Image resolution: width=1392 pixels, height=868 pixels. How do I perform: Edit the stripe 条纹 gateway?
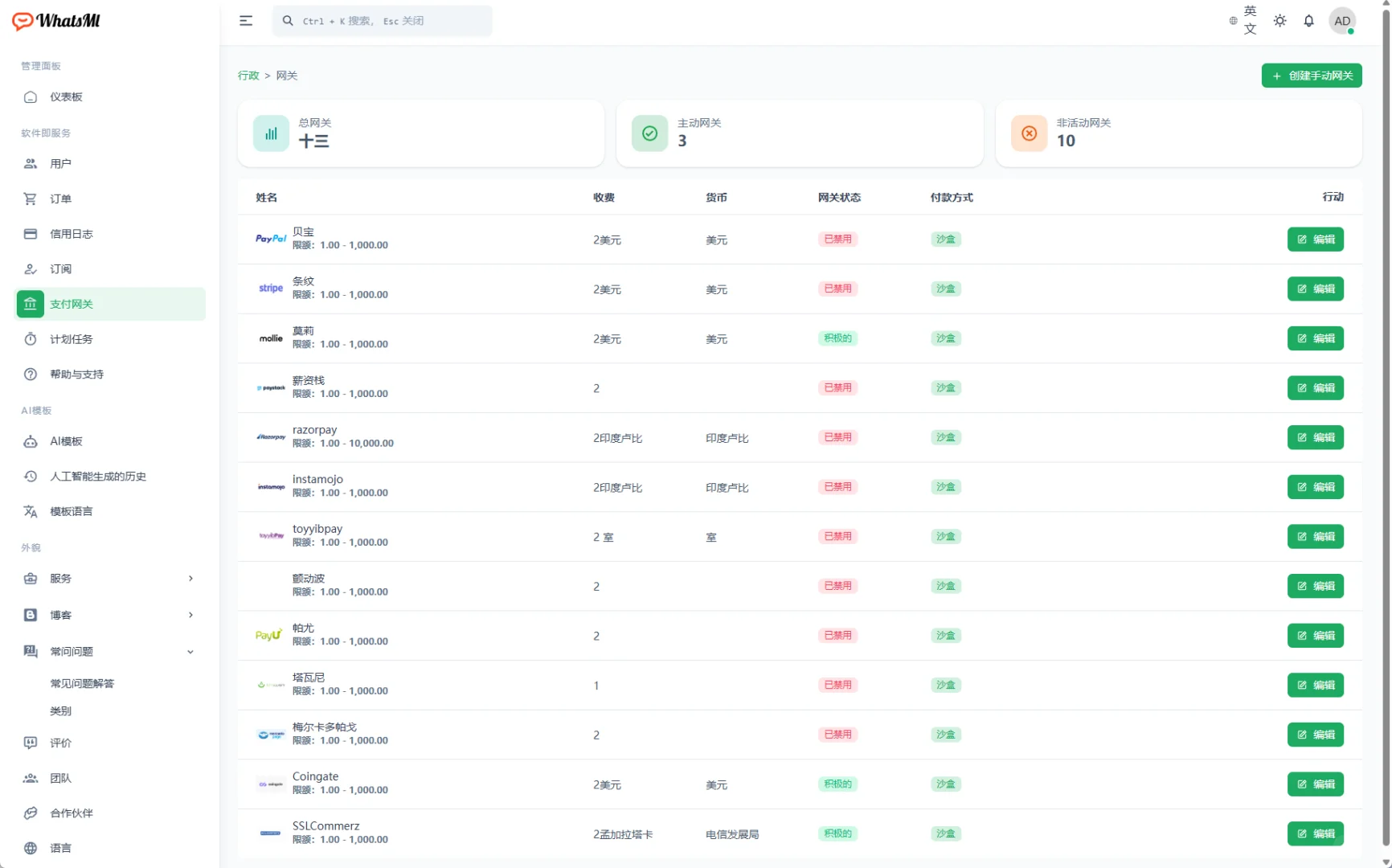pos(1315,289)
